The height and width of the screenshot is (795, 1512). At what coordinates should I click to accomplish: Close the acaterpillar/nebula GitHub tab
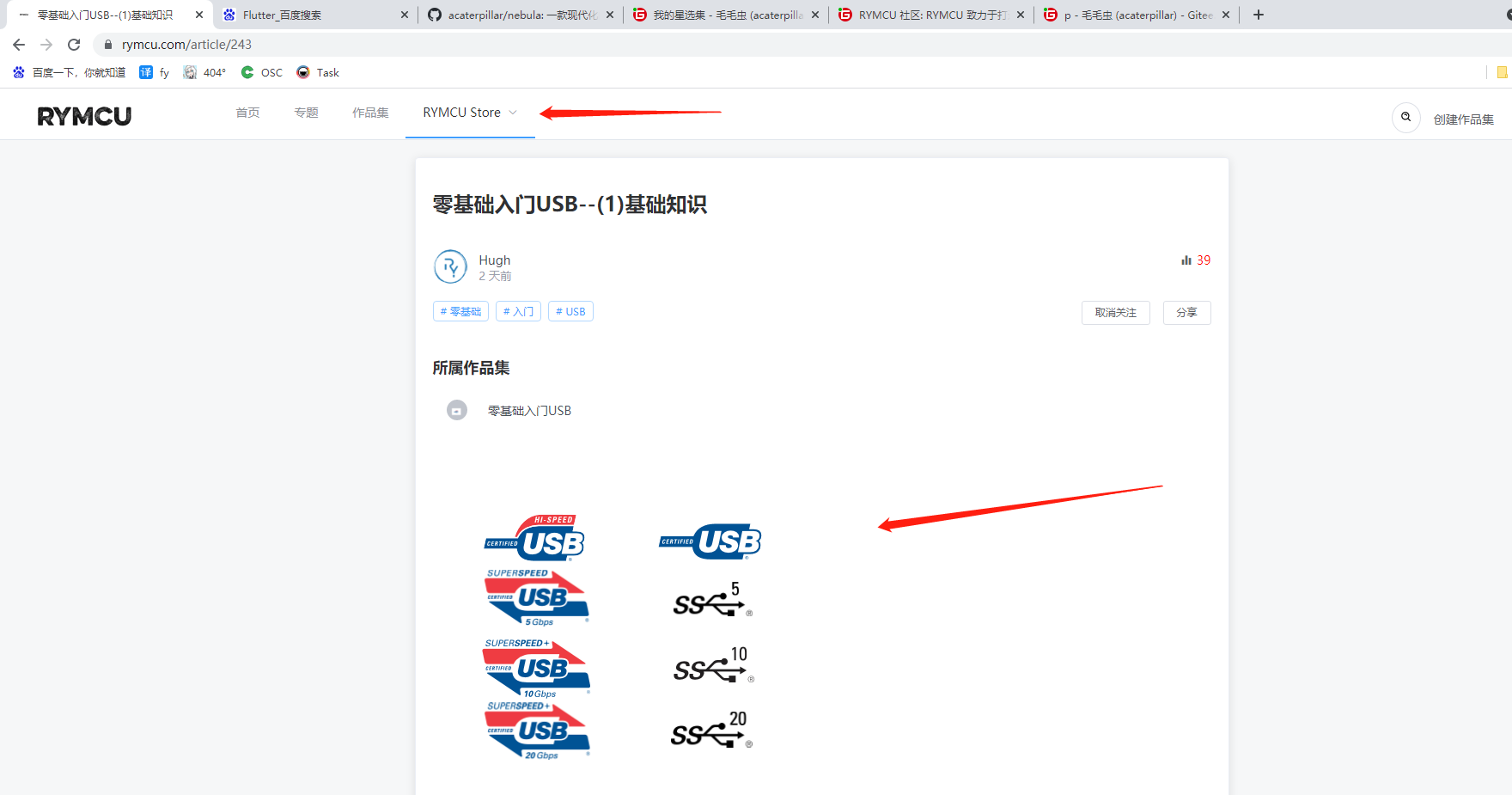pos(610,15)
